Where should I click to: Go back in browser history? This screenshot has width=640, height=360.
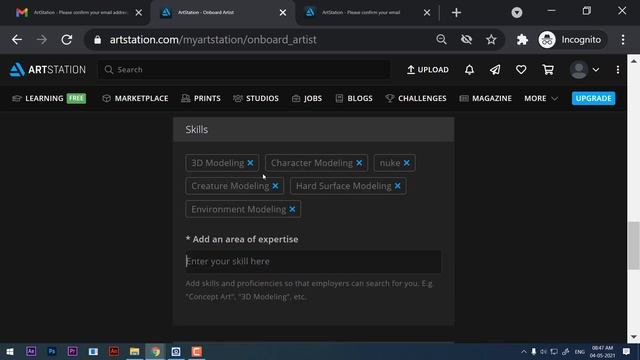pos(17,40)
